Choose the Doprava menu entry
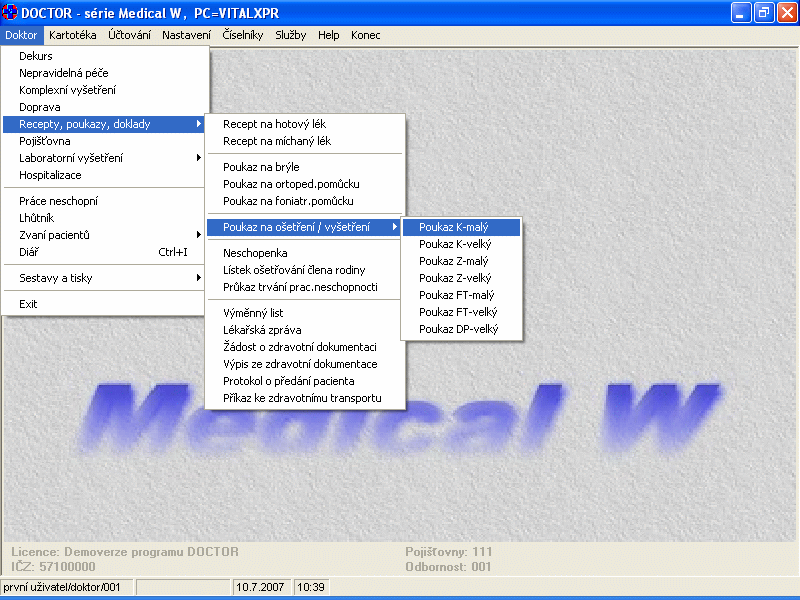The height and width of the screenshot is (600, 800). point(104,107)
